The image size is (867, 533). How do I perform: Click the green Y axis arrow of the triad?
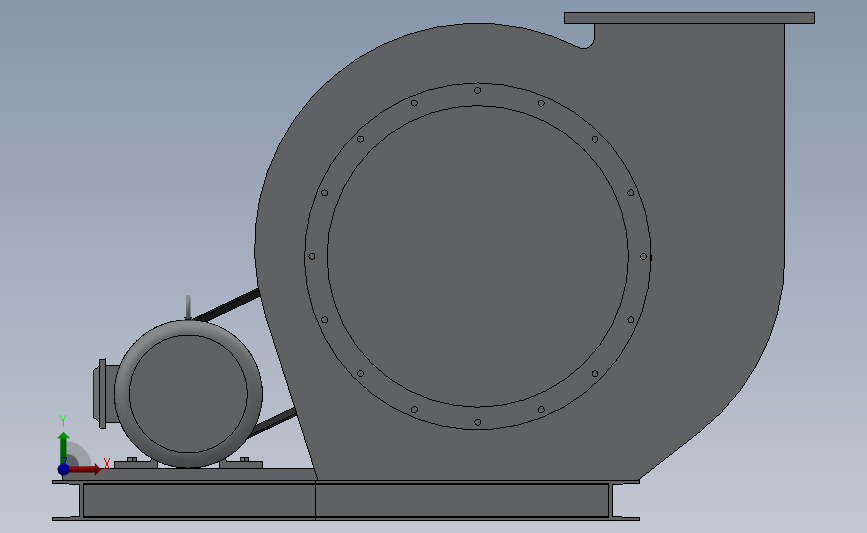point(64,448)
